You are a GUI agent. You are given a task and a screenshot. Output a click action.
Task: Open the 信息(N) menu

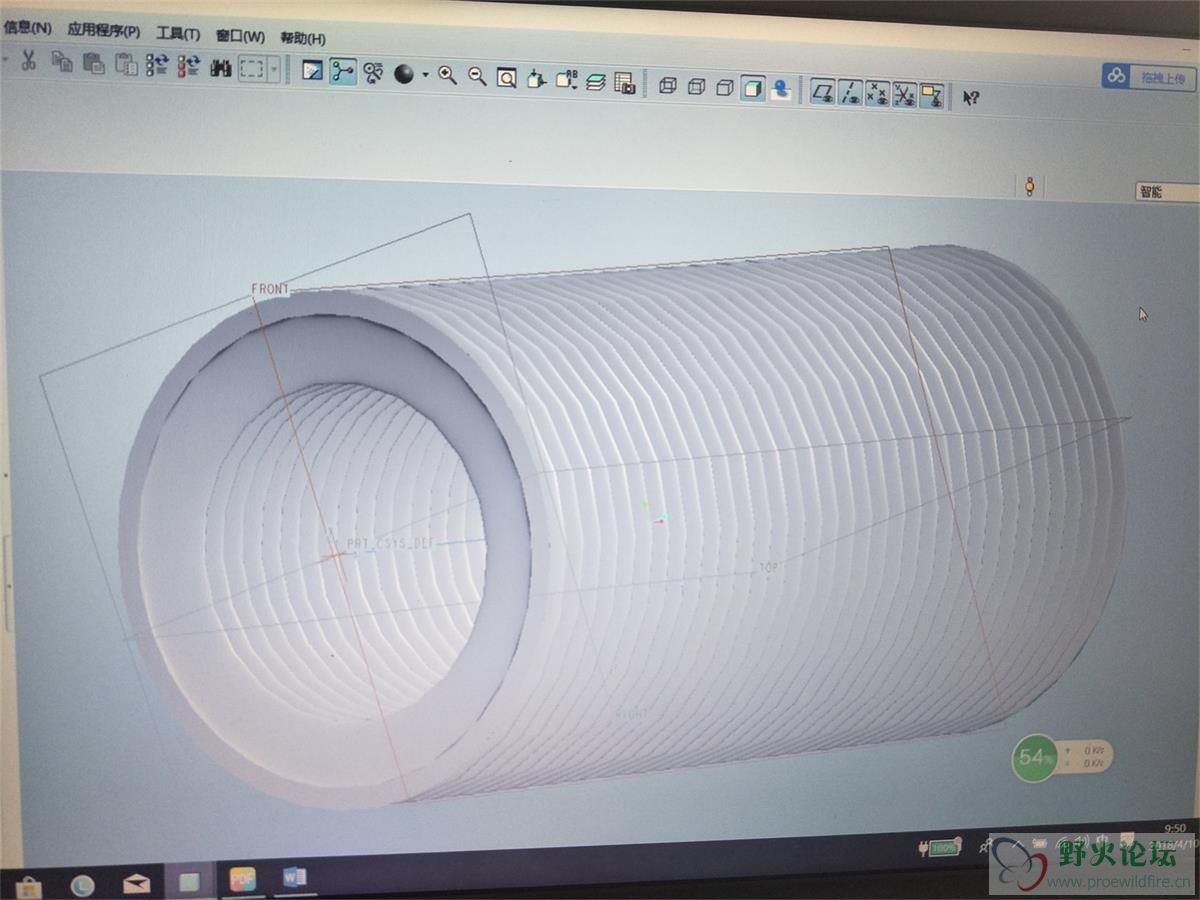click(x=27, y=27)
